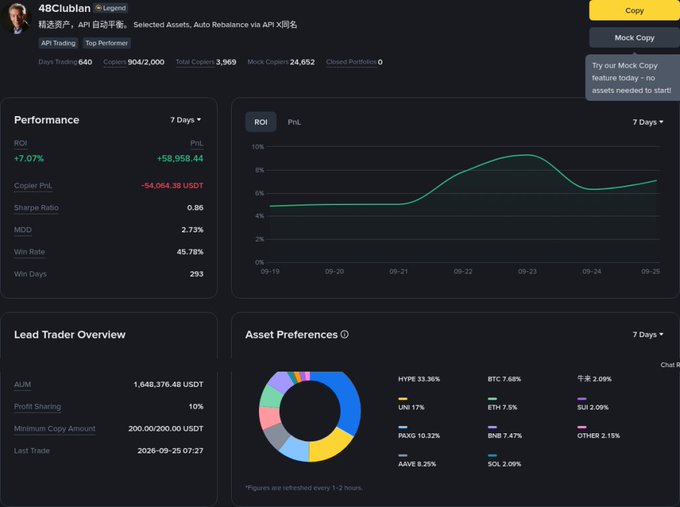Click the BNB 7.47% legend entry

[x=505, y=432]
